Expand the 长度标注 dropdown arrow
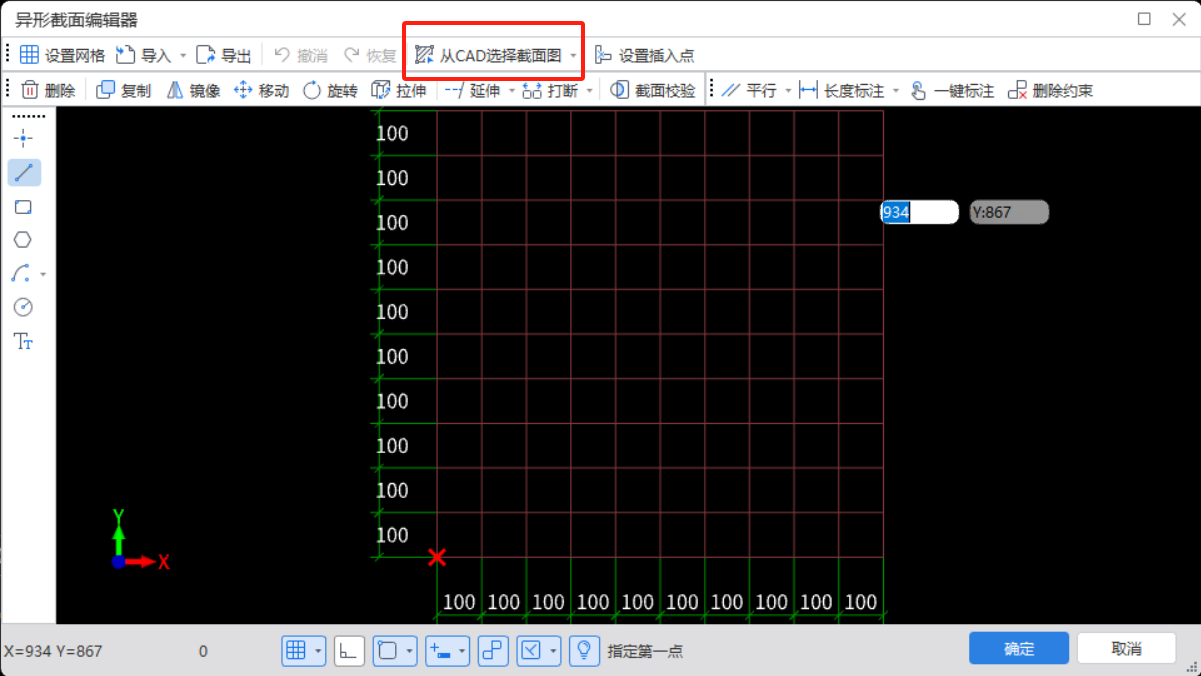Viewport: 1201px width, 676px height. [x=896, y=91]
